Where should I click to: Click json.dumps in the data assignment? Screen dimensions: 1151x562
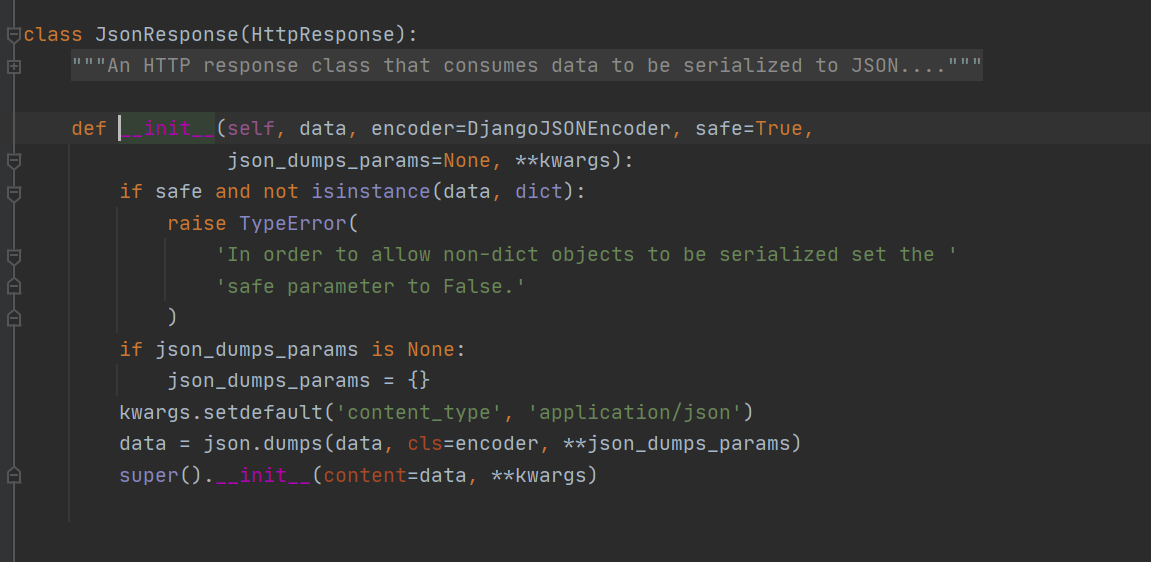click(x=264, y=444)
